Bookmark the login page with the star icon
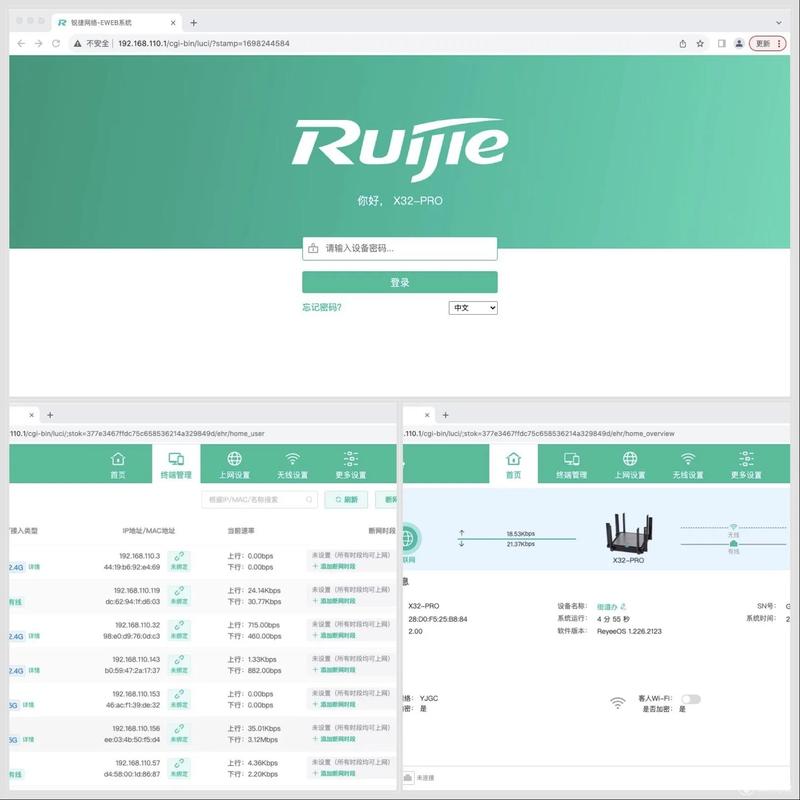800x800 pixels. pyautogui.click(x=700, y=43)
